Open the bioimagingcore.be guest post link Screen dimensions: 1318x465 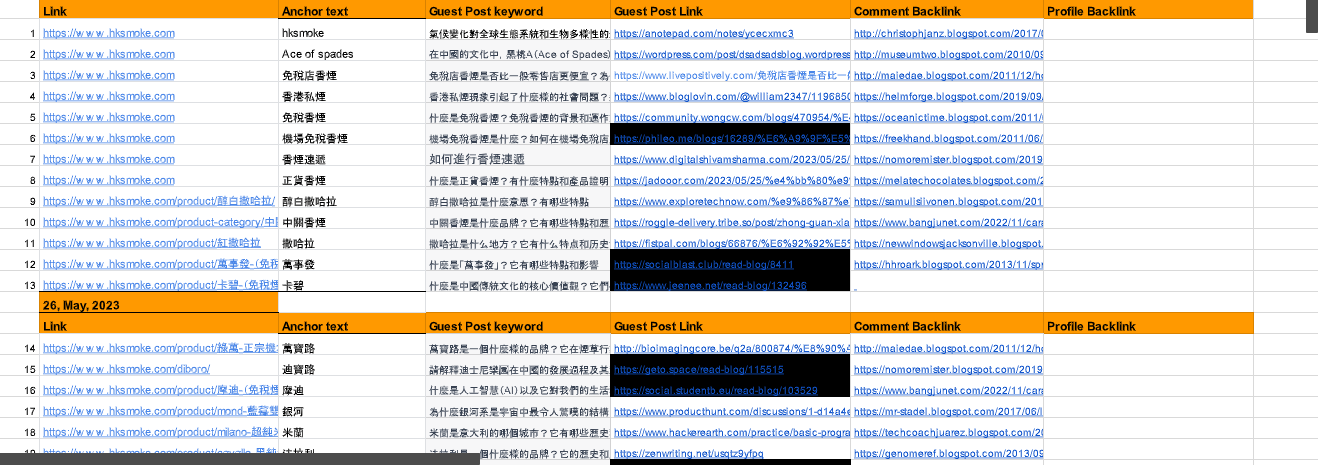(x=731, y=348)
